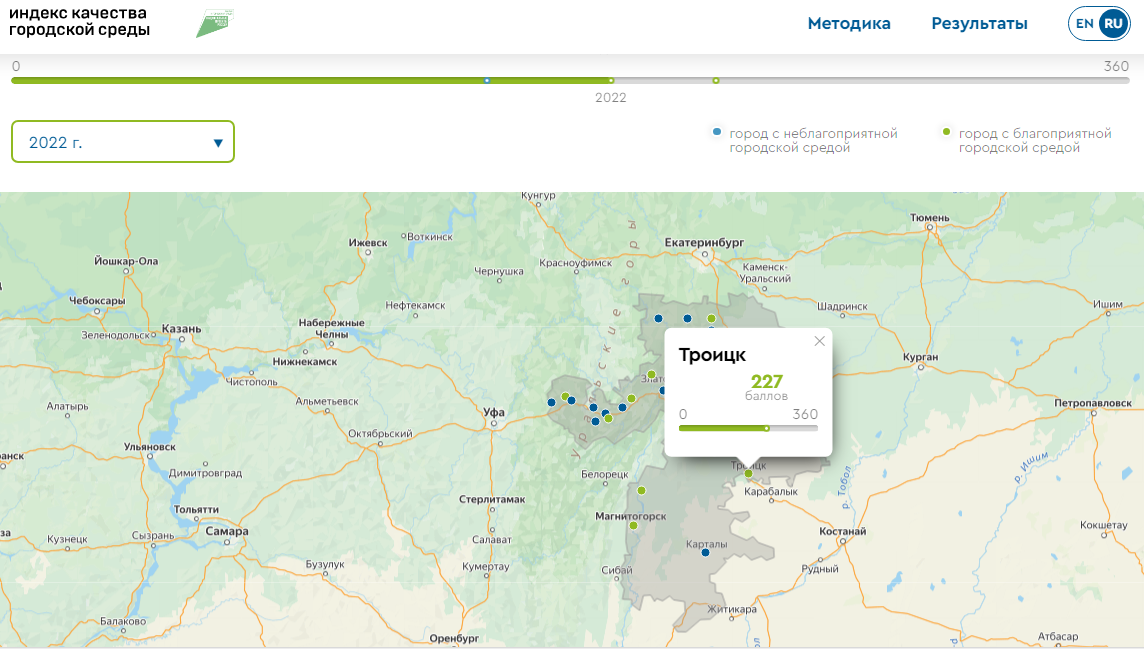Click the dropdown arrow in year selector
Screen dimensions: 1144x649
pyautogui.click(x=218, y=143)
